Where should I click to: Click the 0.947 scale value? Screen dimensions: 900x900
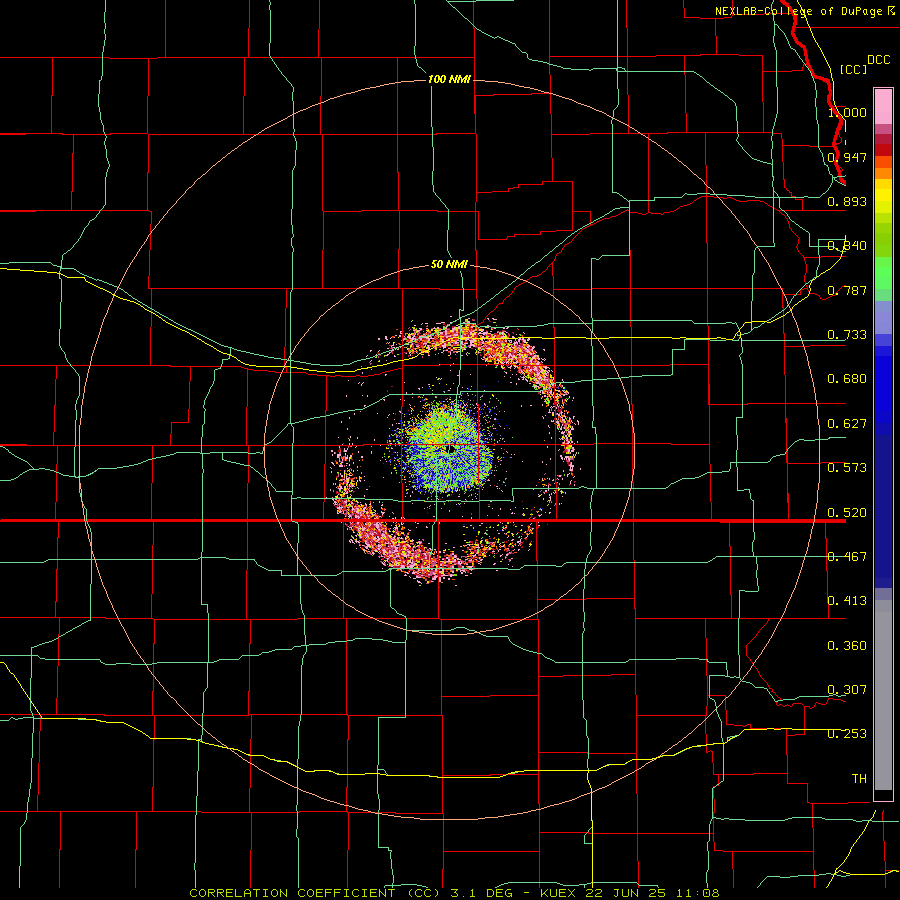(847, 157)
